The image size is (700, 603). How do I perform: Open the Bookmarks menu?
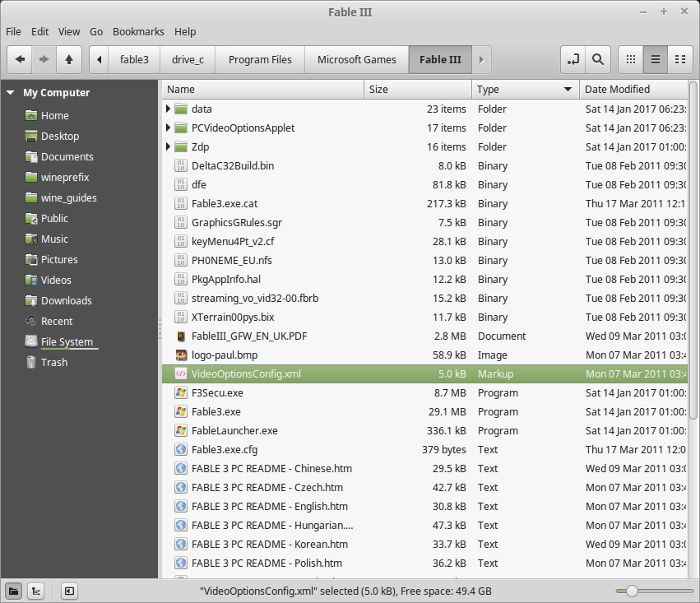coord(138,32)
